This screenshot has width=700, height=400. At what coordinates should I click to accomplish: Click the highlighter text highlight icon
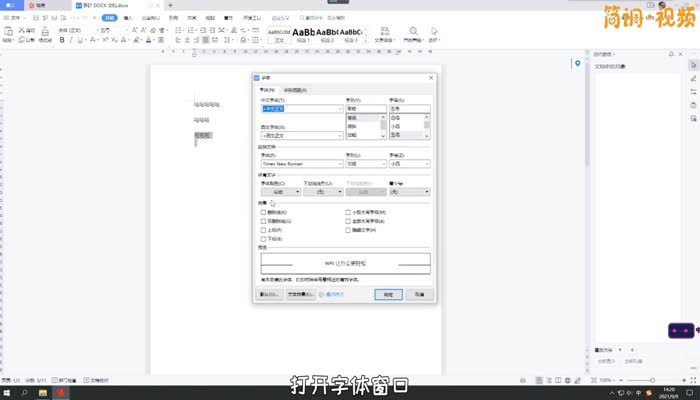[137, 40]
